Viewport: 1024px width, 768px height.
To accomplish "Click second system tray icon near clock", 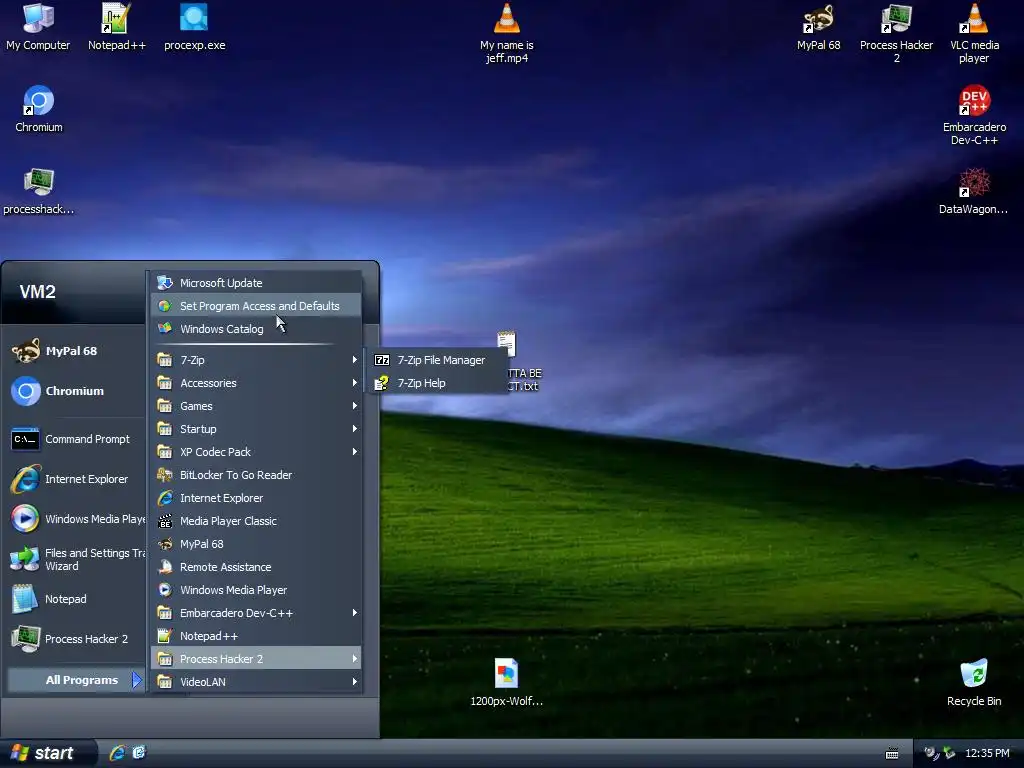I will pos(949,753).
